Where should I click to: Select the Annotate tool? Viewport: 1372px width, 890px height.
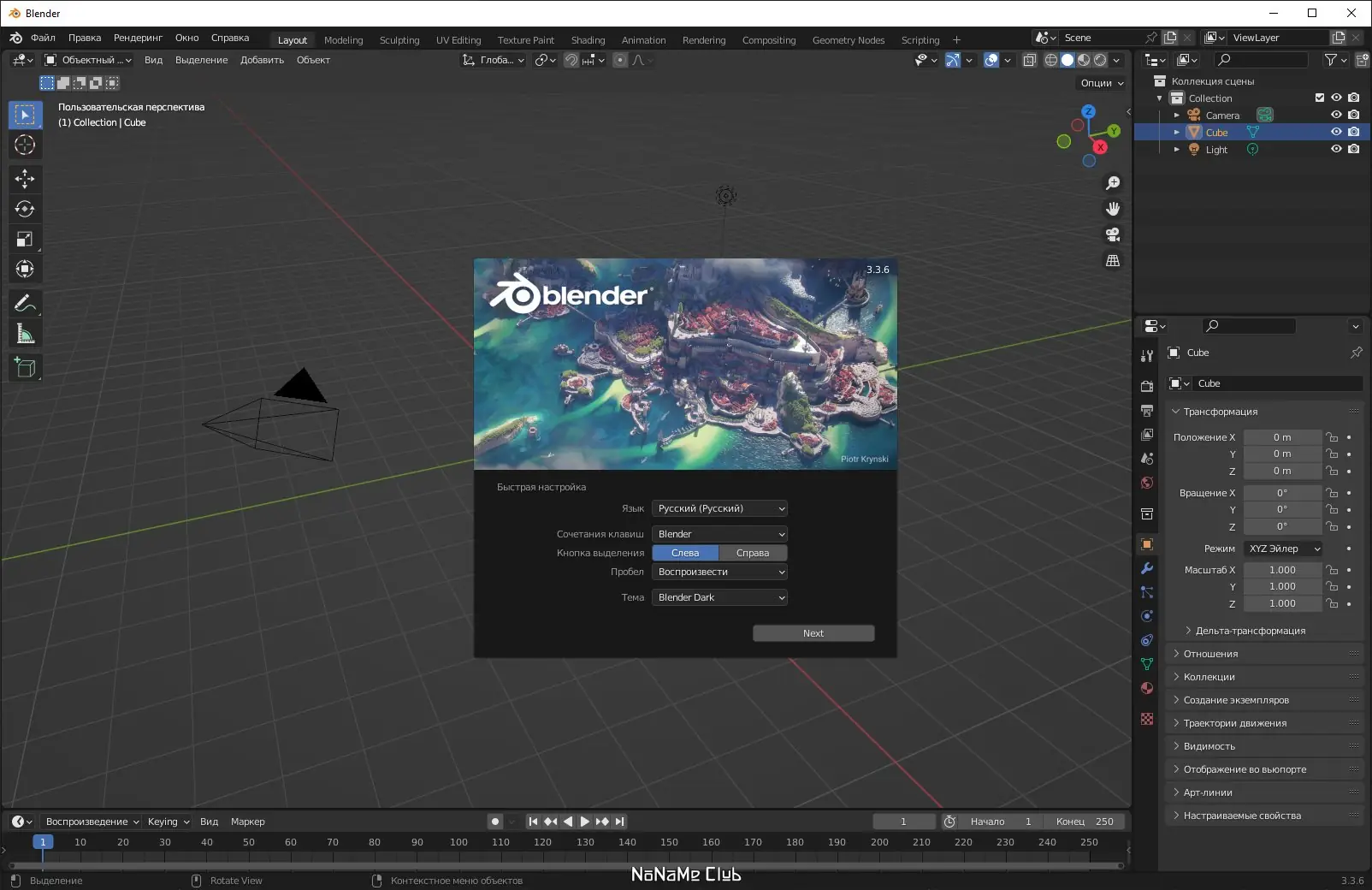[x=25, y=304]
